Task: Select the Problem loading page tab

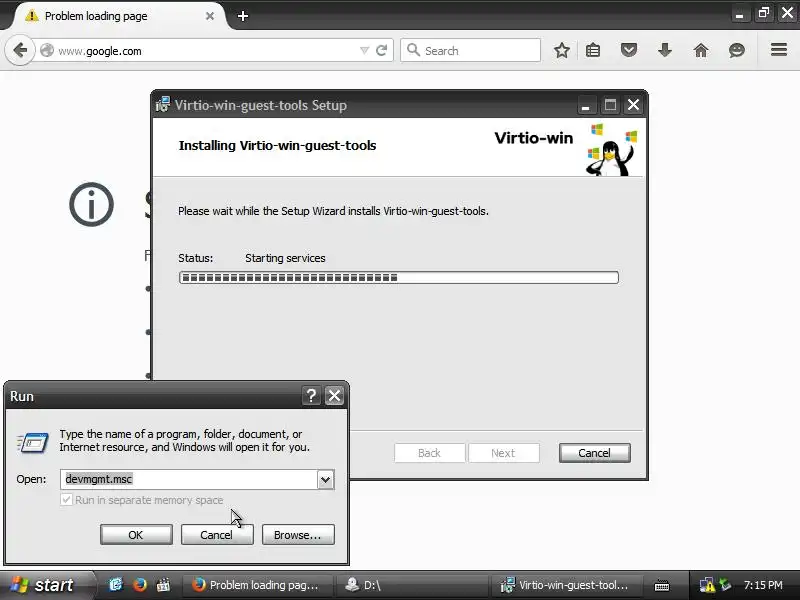Action: point(119,16)
